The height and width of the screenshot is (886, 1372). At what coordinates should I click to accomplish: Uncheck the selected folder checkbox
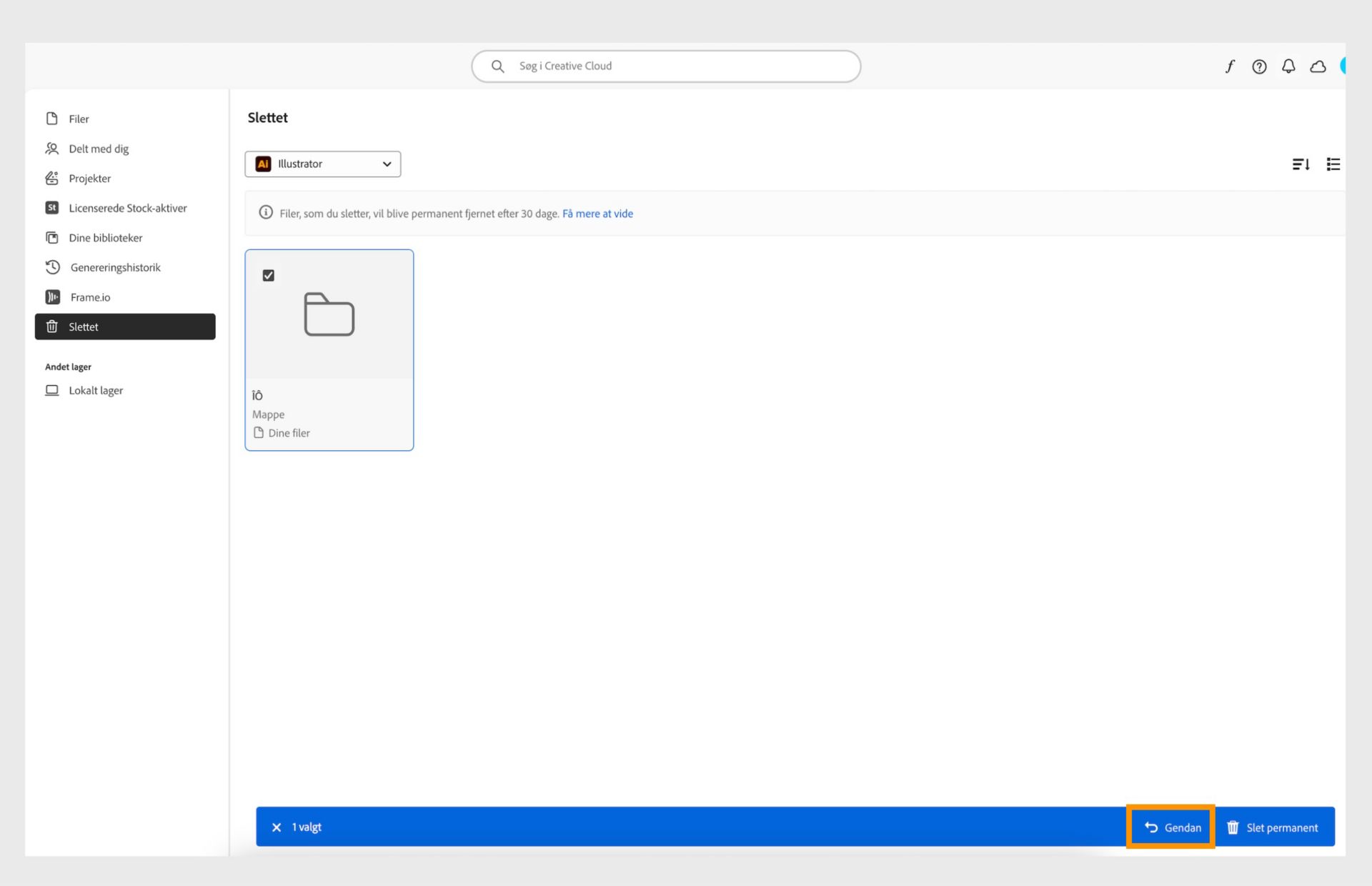269,275
